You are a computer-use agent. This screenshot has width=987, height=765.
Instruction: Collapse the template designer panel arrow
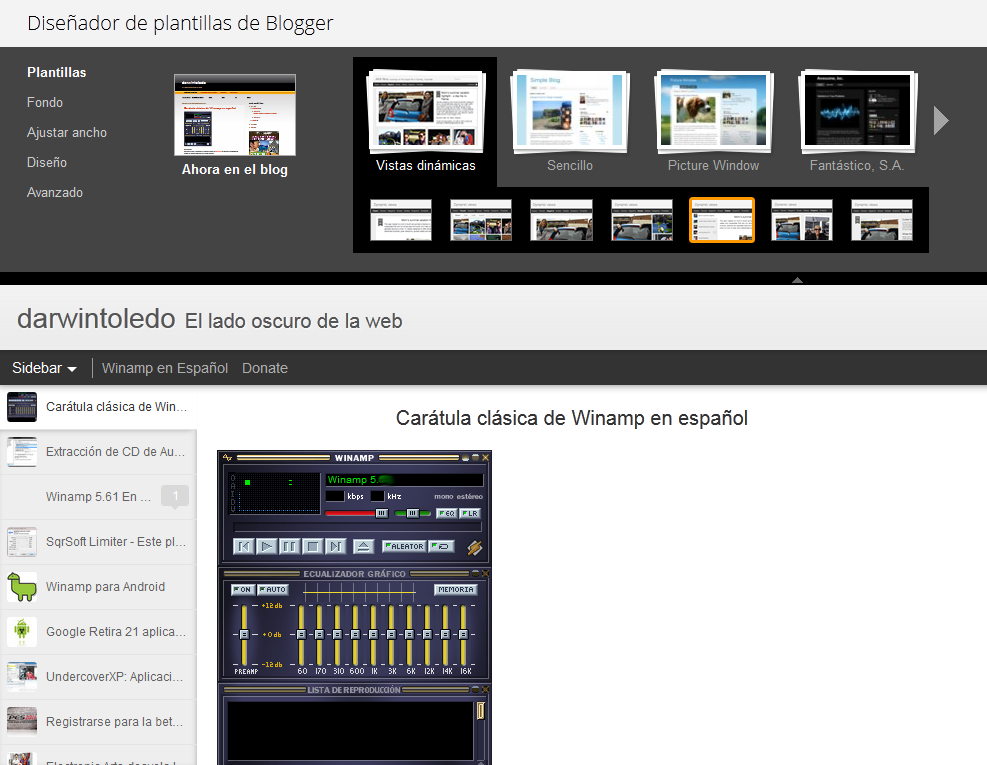pyautogui.click(x=797, y=280)
